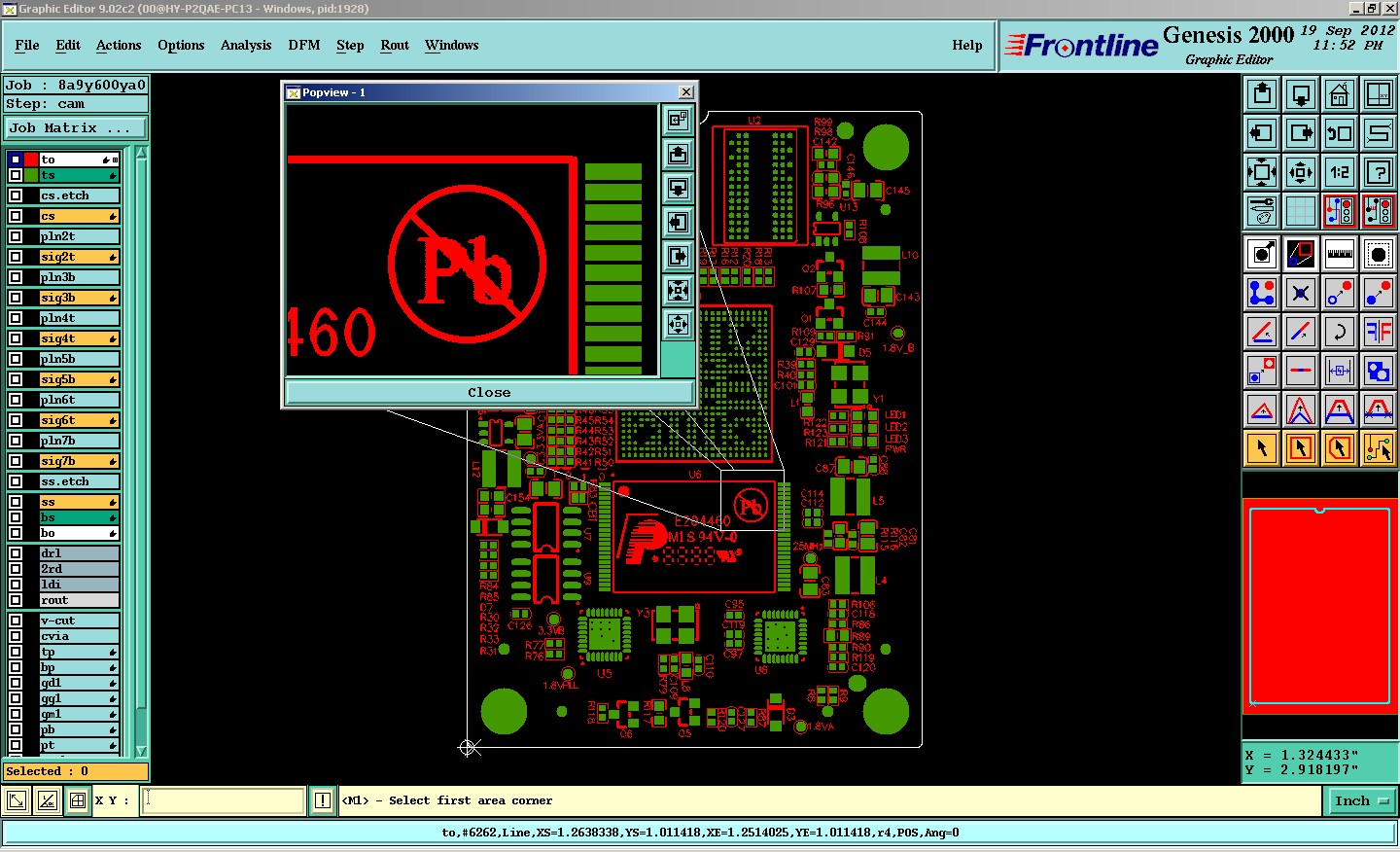Open the Rout menu

(395, 45)
